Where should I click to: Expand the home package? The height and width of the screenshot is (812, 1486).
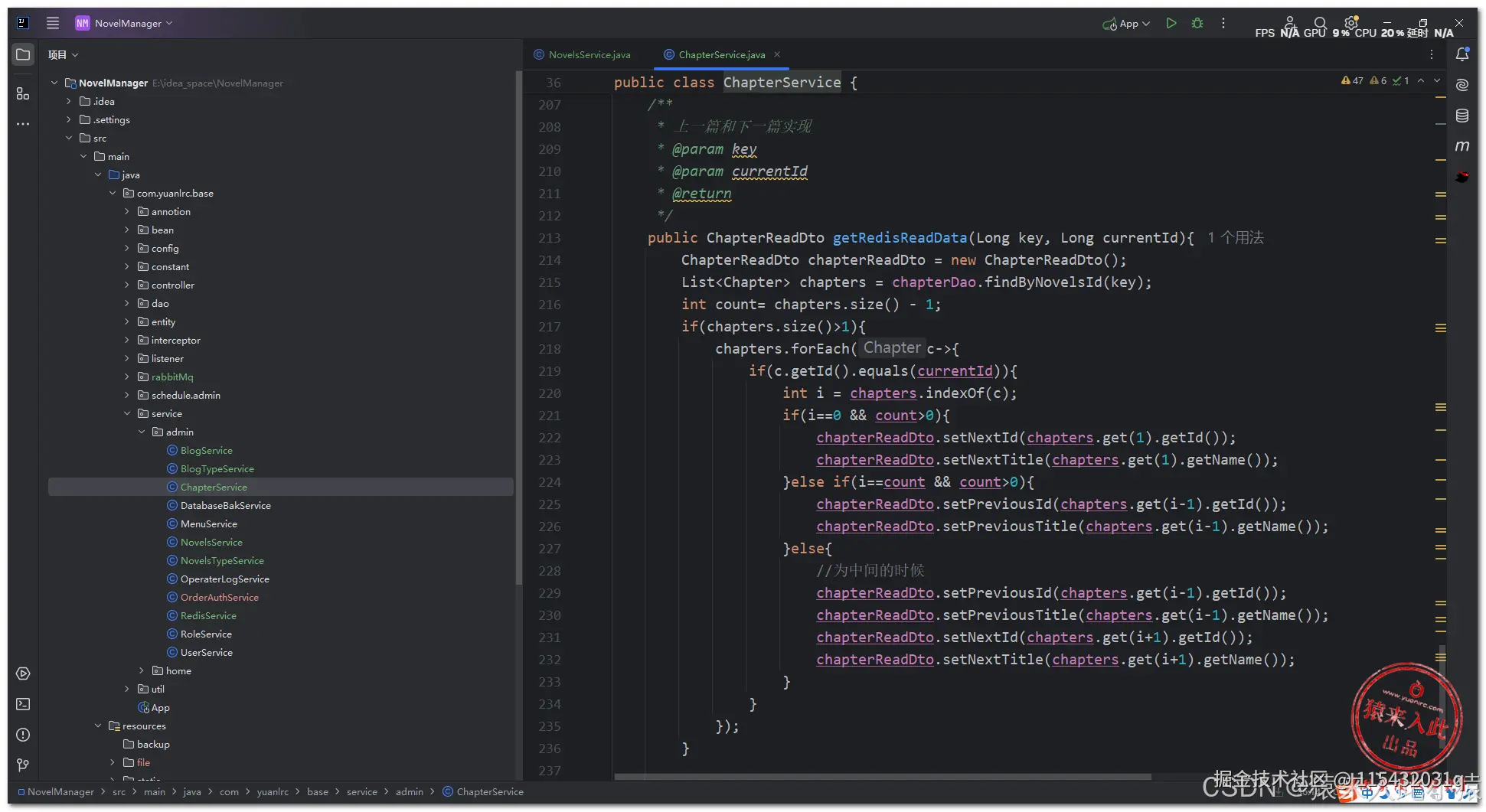point(142,670)
